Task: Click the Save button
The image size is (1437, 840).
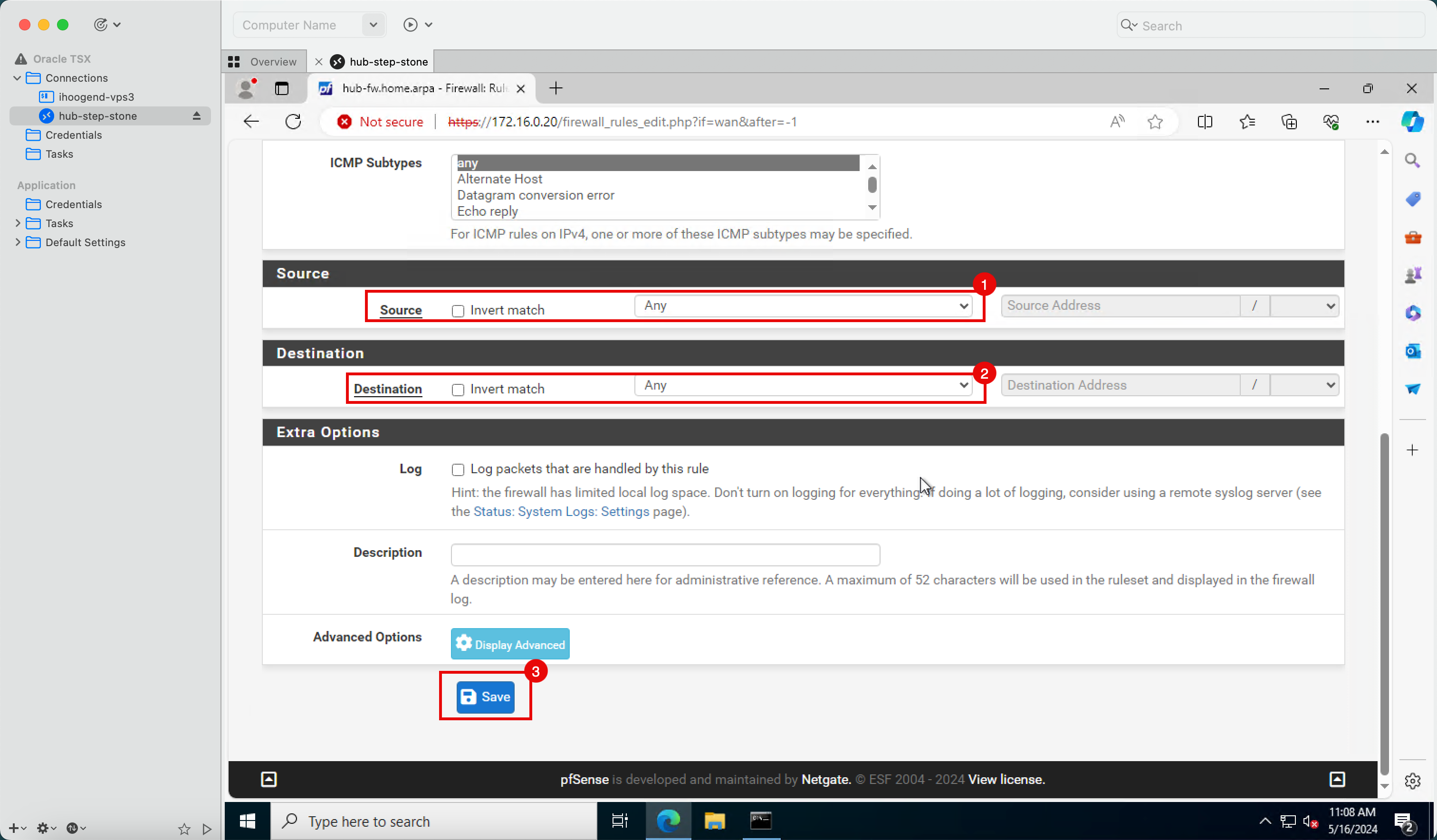Action: click(x=485, y=697)
